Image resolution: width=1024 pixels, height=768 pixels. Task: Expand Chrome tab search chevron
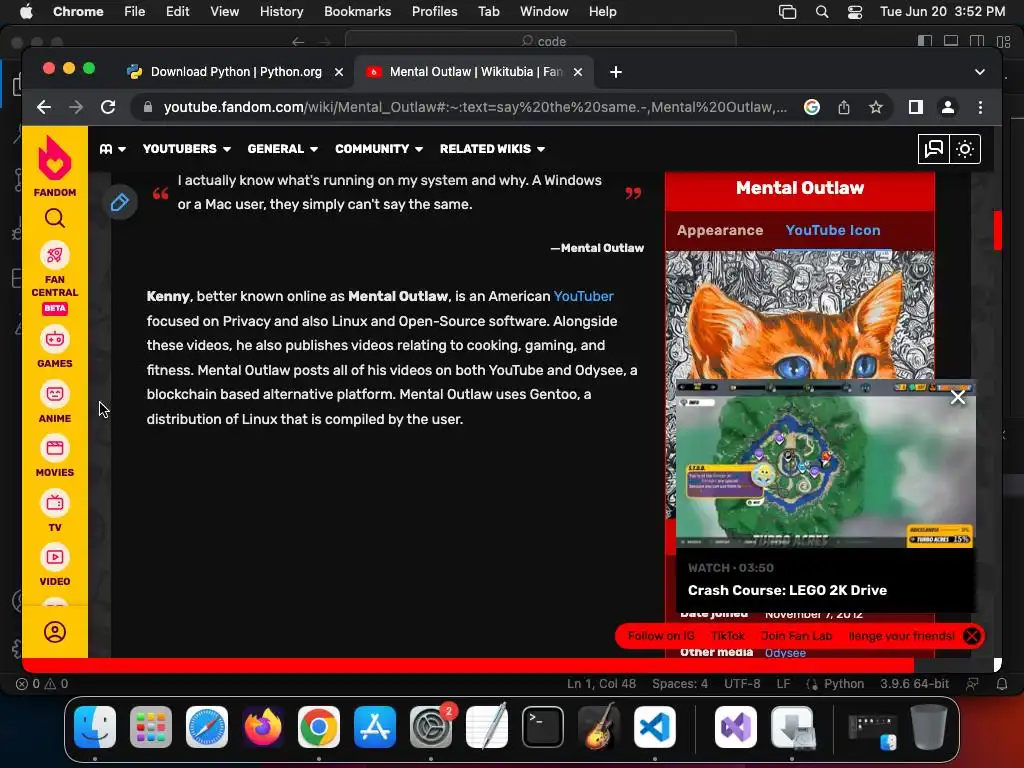(x=980, y=72)
